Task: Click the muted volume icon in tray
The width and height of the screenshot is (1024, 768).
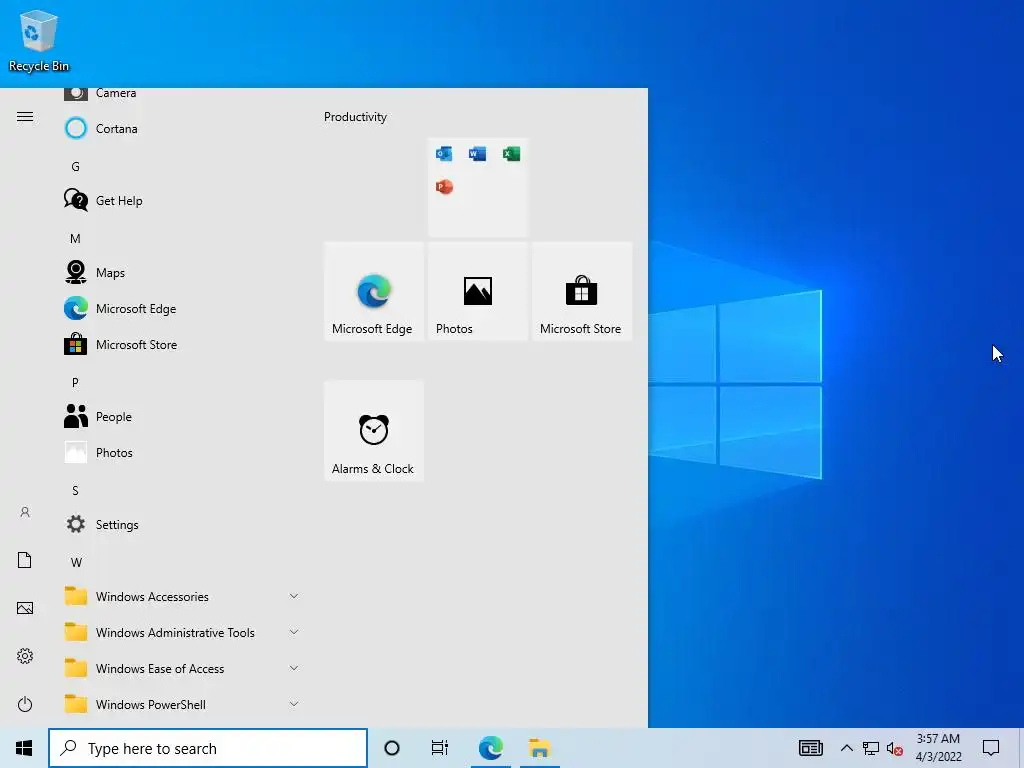Action: 895,748
